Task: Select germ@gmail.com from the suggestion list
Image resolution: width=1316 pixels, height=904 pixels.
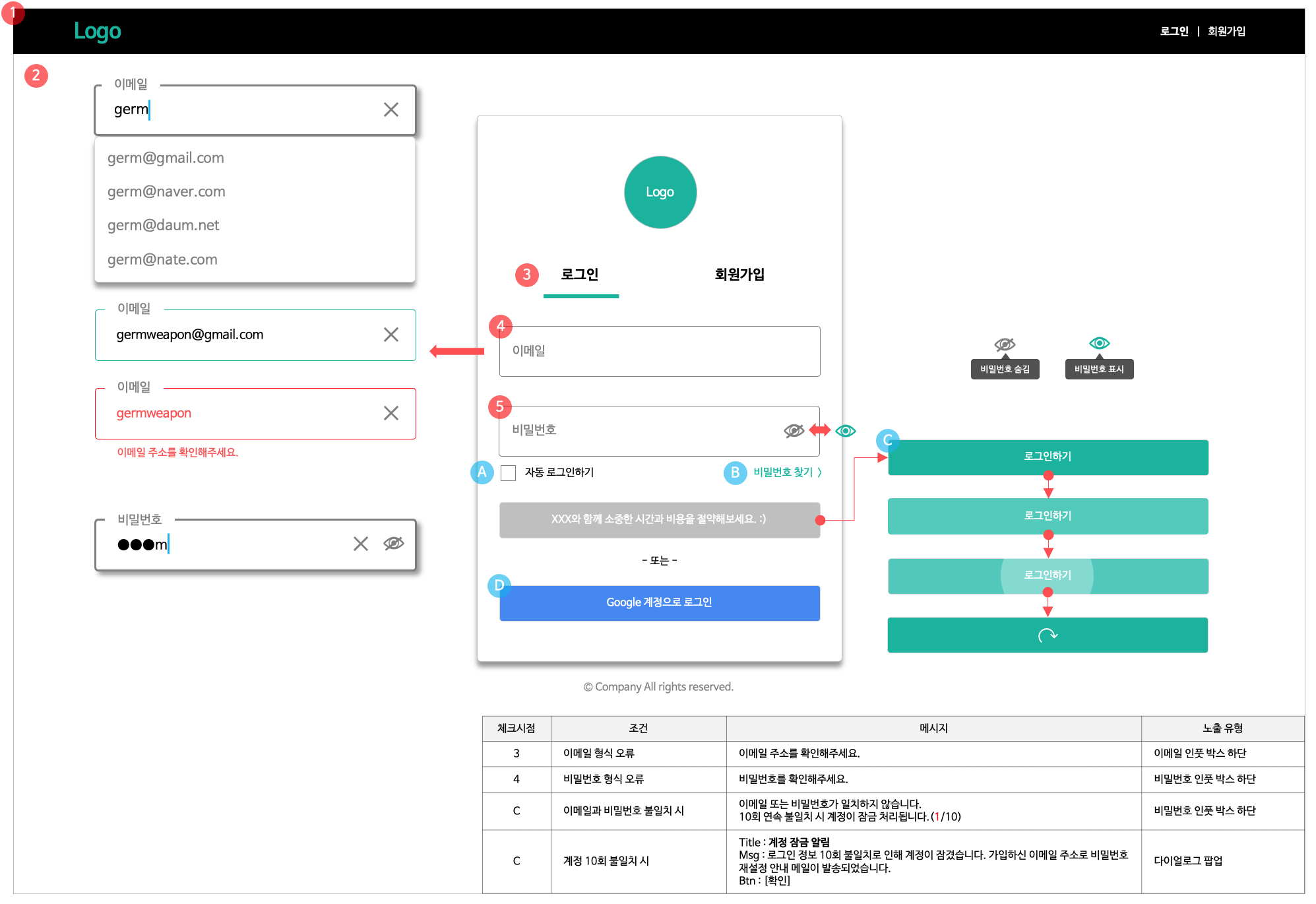Action: pyautogui.click(x=166, y=158)
